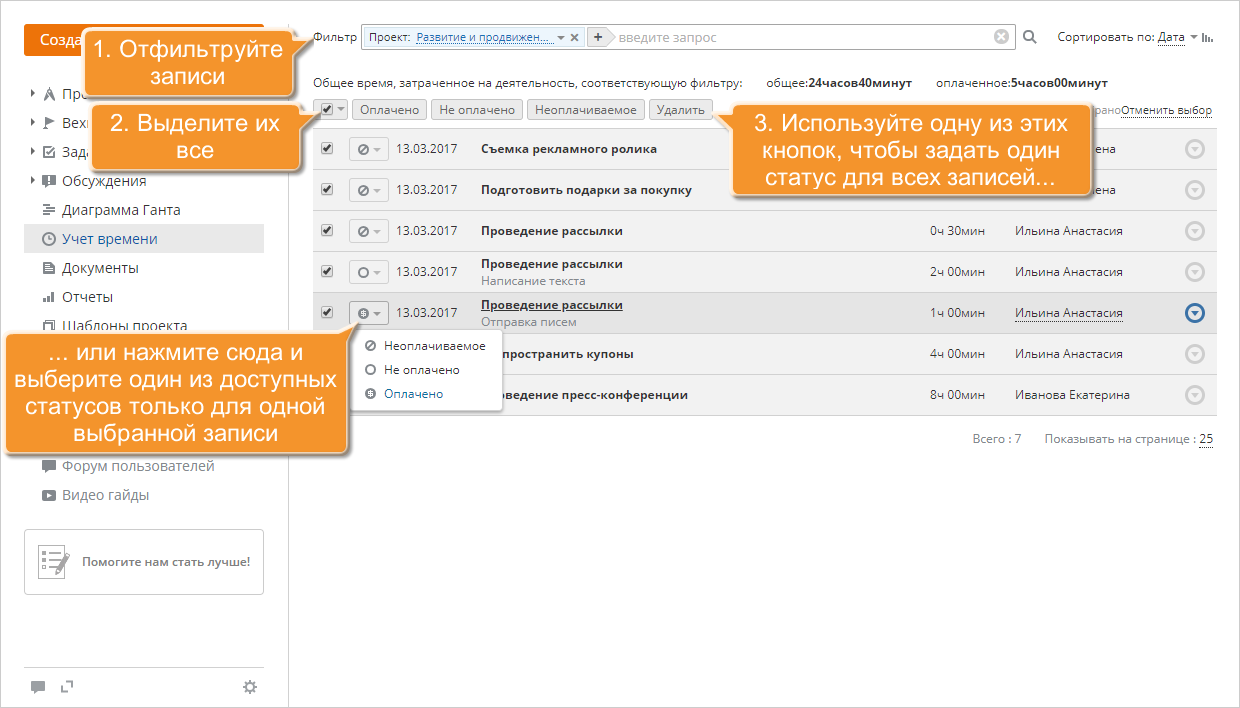Click the unpaid status circle icon in 'Написание текста' row

[x=363, y=272]
